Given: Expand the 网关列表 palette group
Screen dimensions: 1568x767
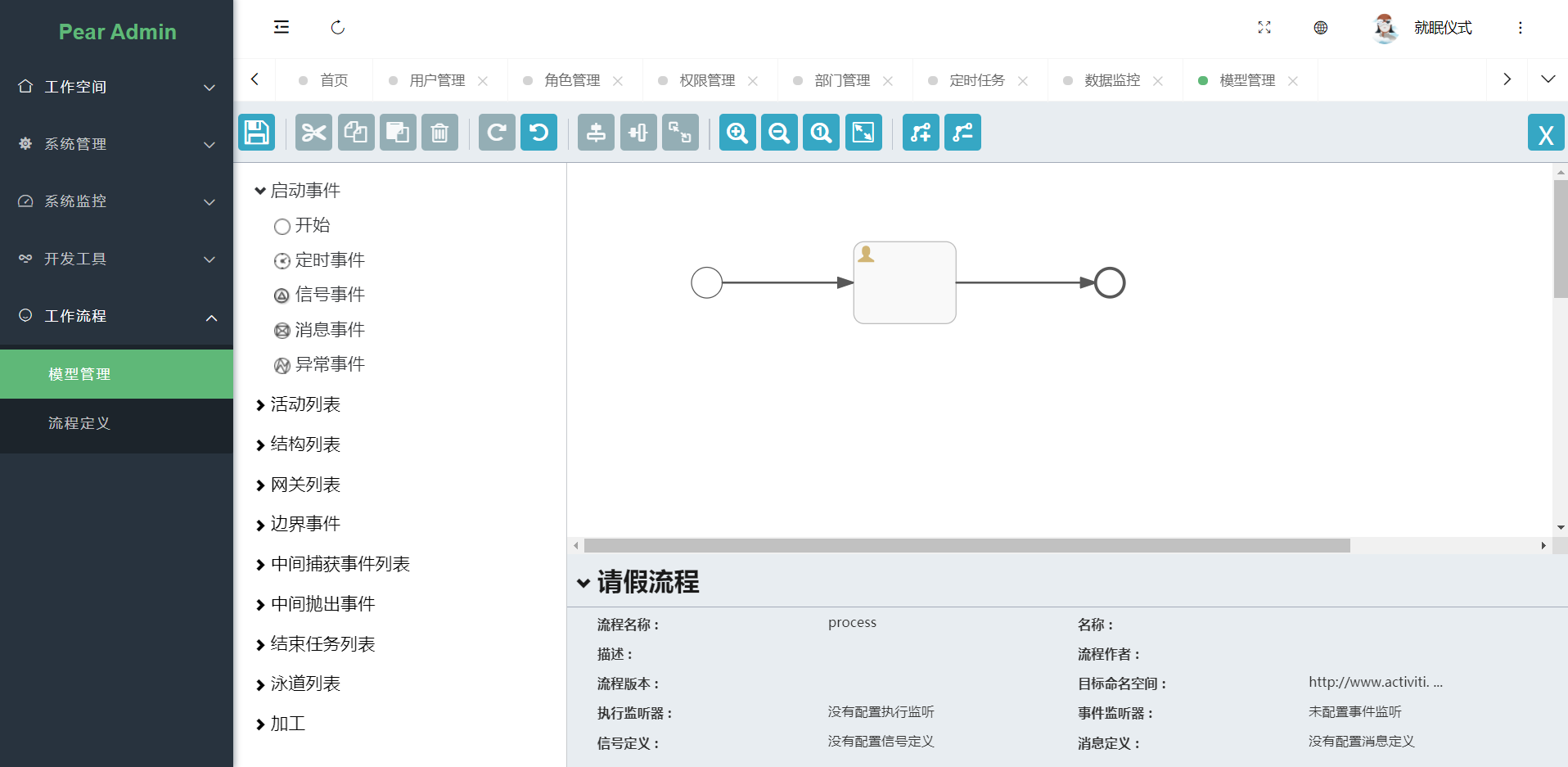Looking at the screenshot, I should (x=298, y=485).
